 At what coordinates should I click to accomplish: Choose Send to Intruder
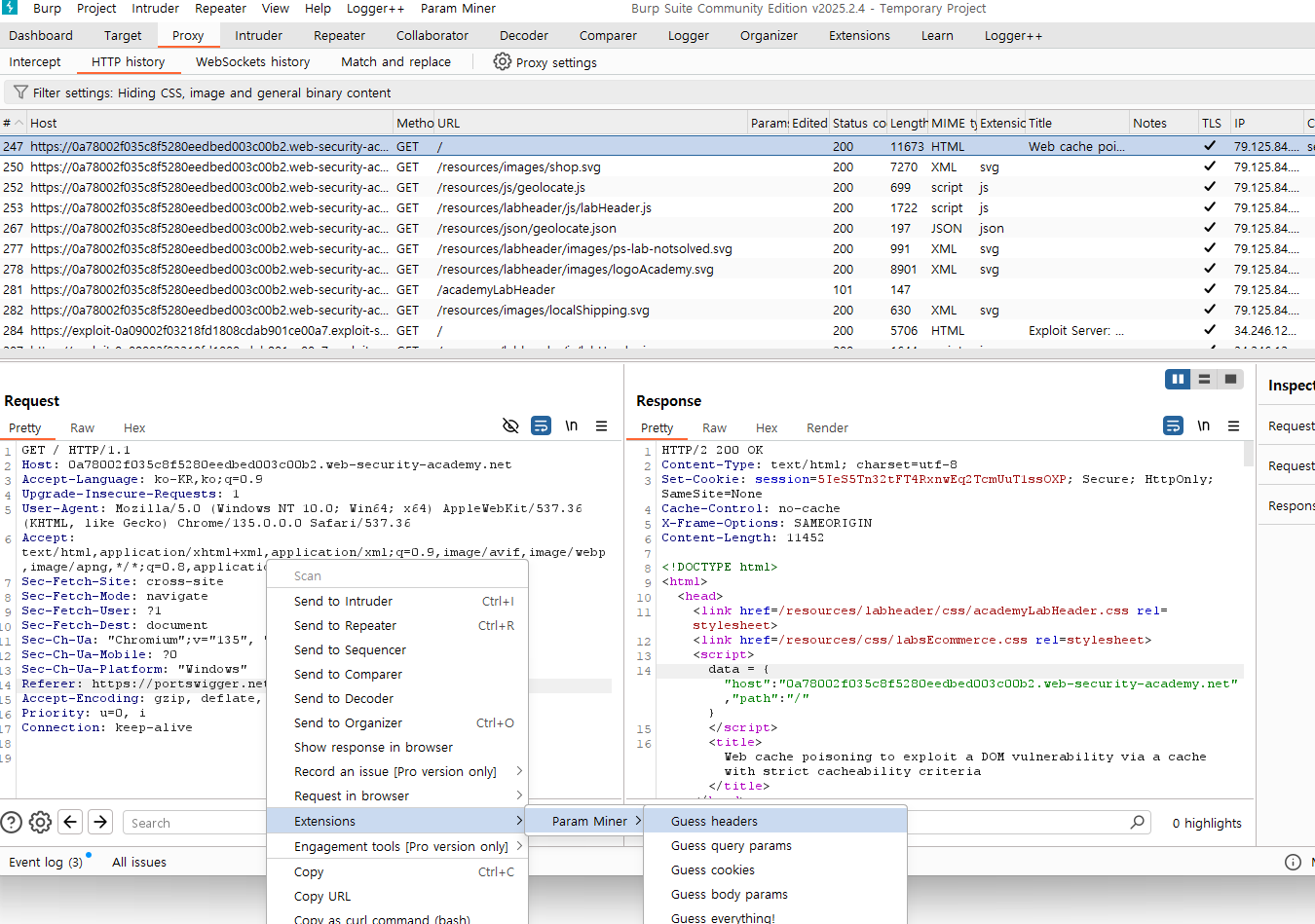click(x=398, y=601)
